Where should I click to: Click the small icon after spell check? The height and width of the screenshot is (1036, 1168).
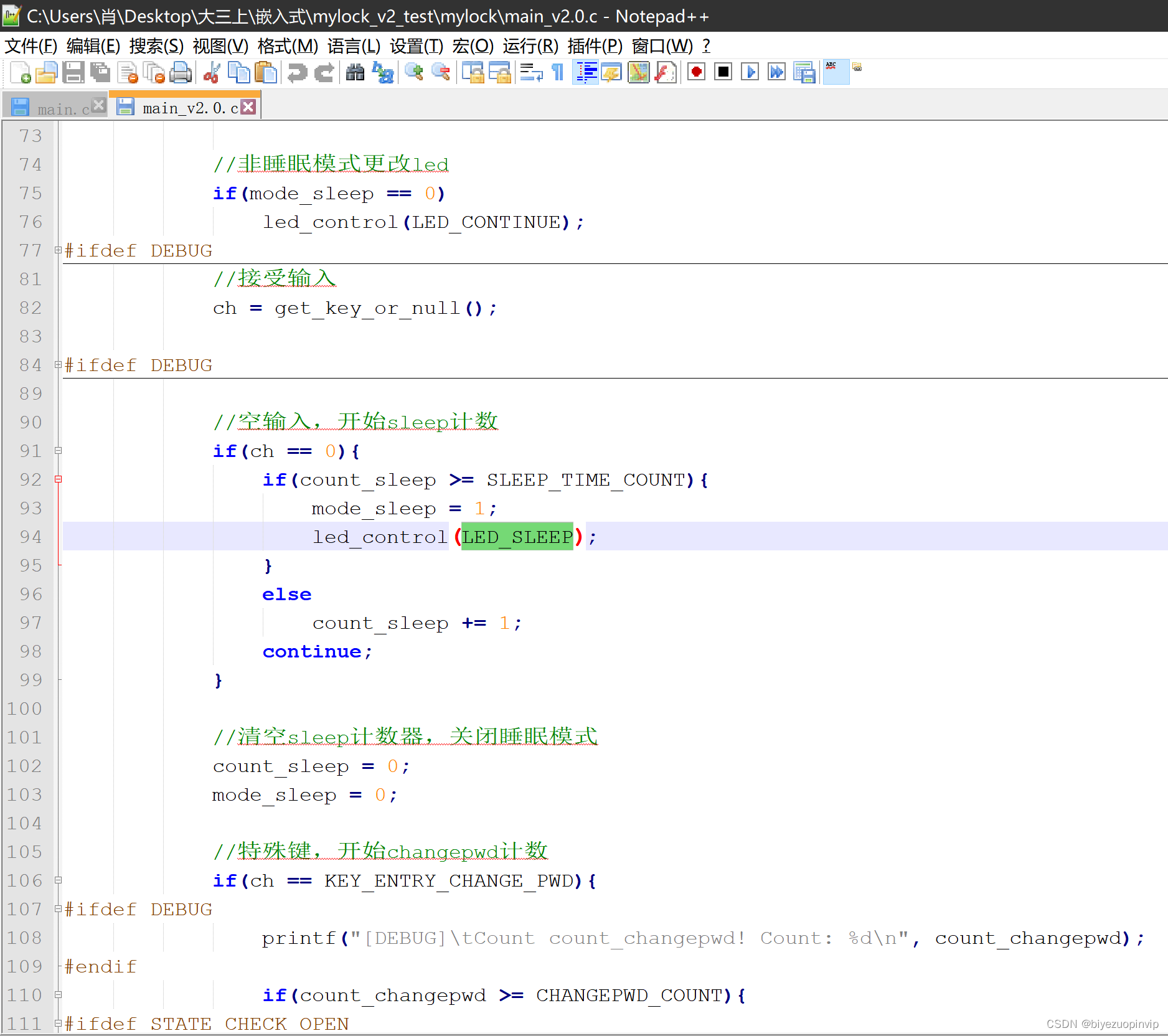click(857, 67)
